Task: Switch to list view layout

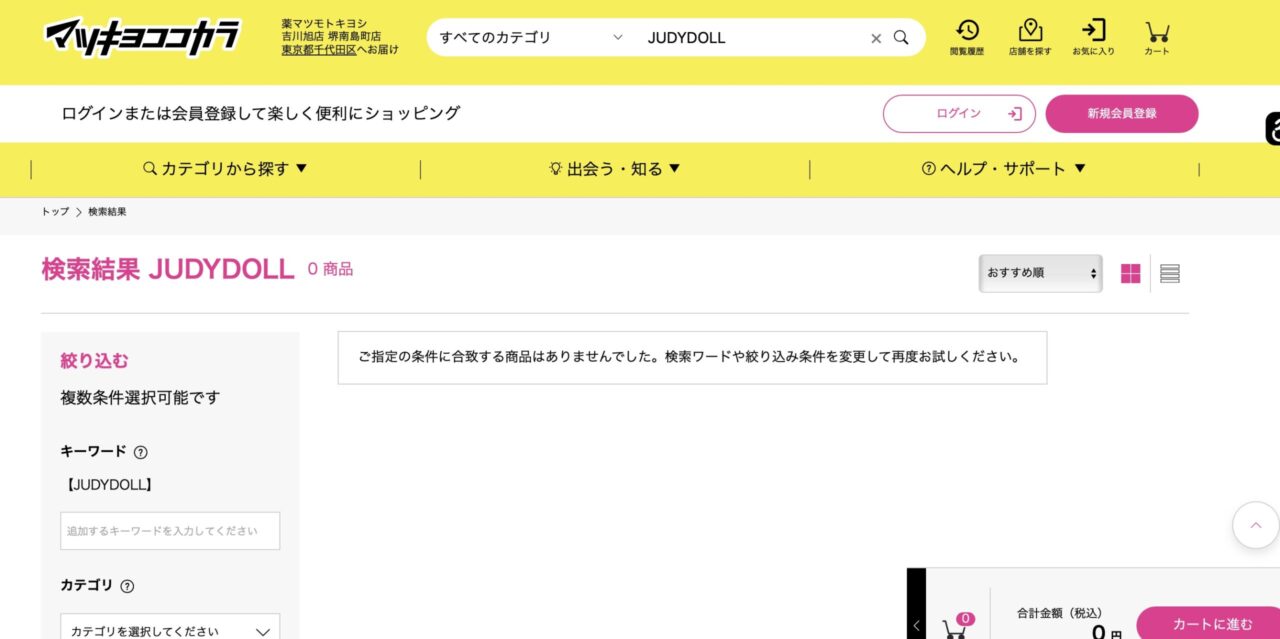Action: [1170, 273]
